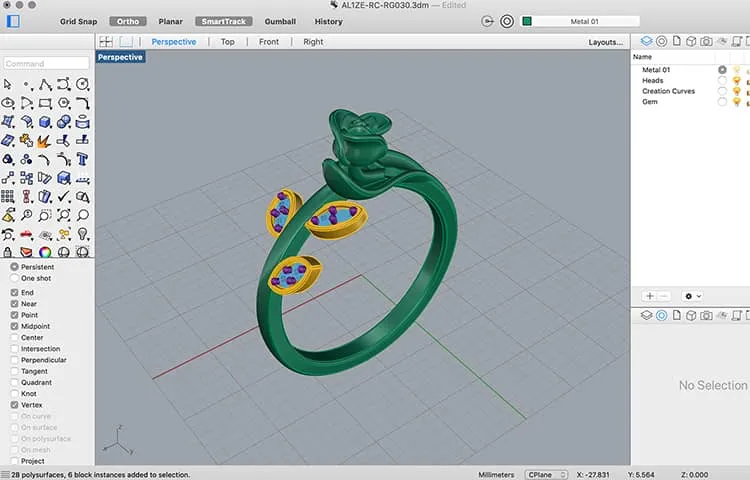
Task: Switch to the Top viewport tab
Action: (x=228, y=42)
